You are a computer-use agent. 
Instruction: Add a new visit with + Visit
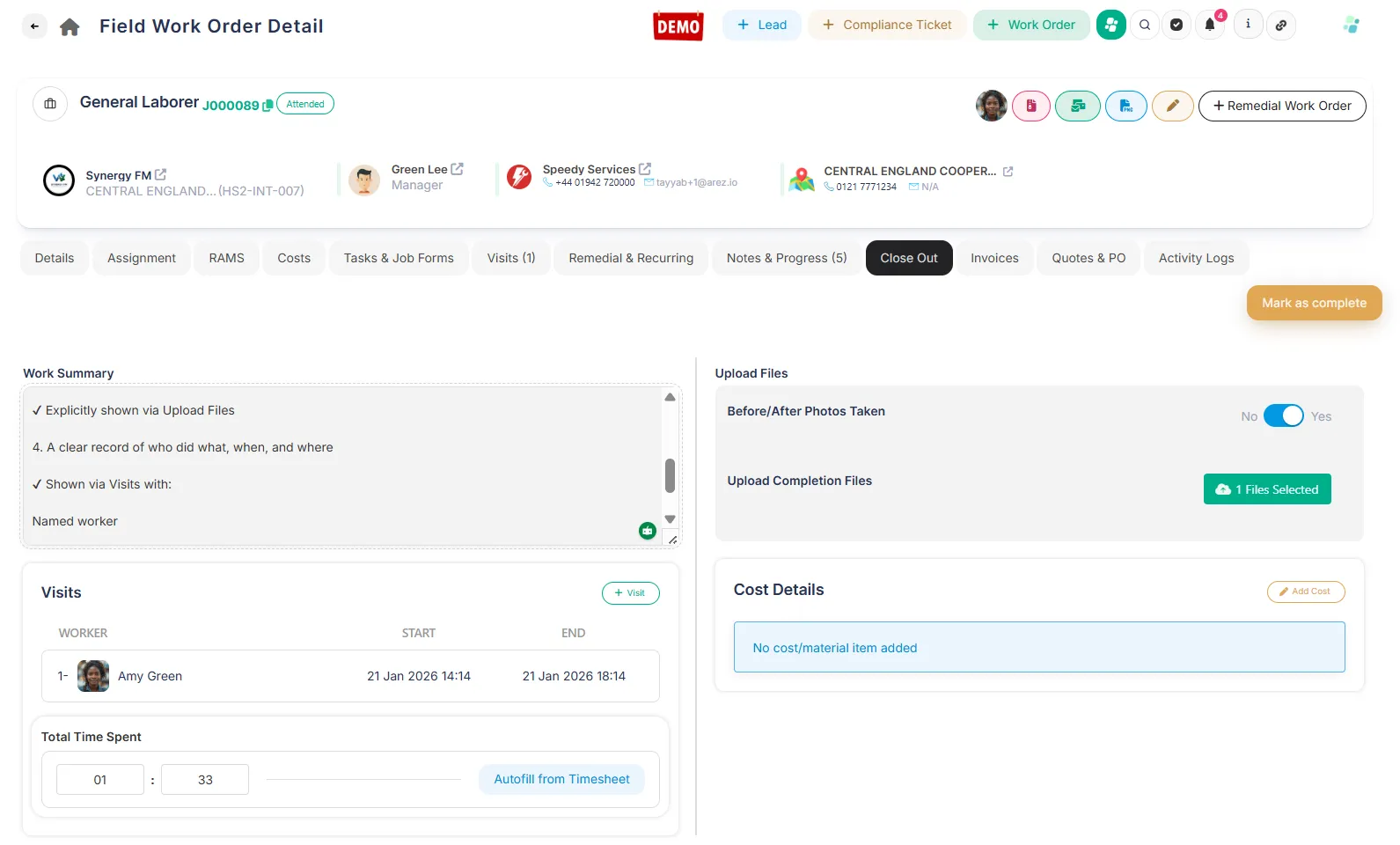630,593
